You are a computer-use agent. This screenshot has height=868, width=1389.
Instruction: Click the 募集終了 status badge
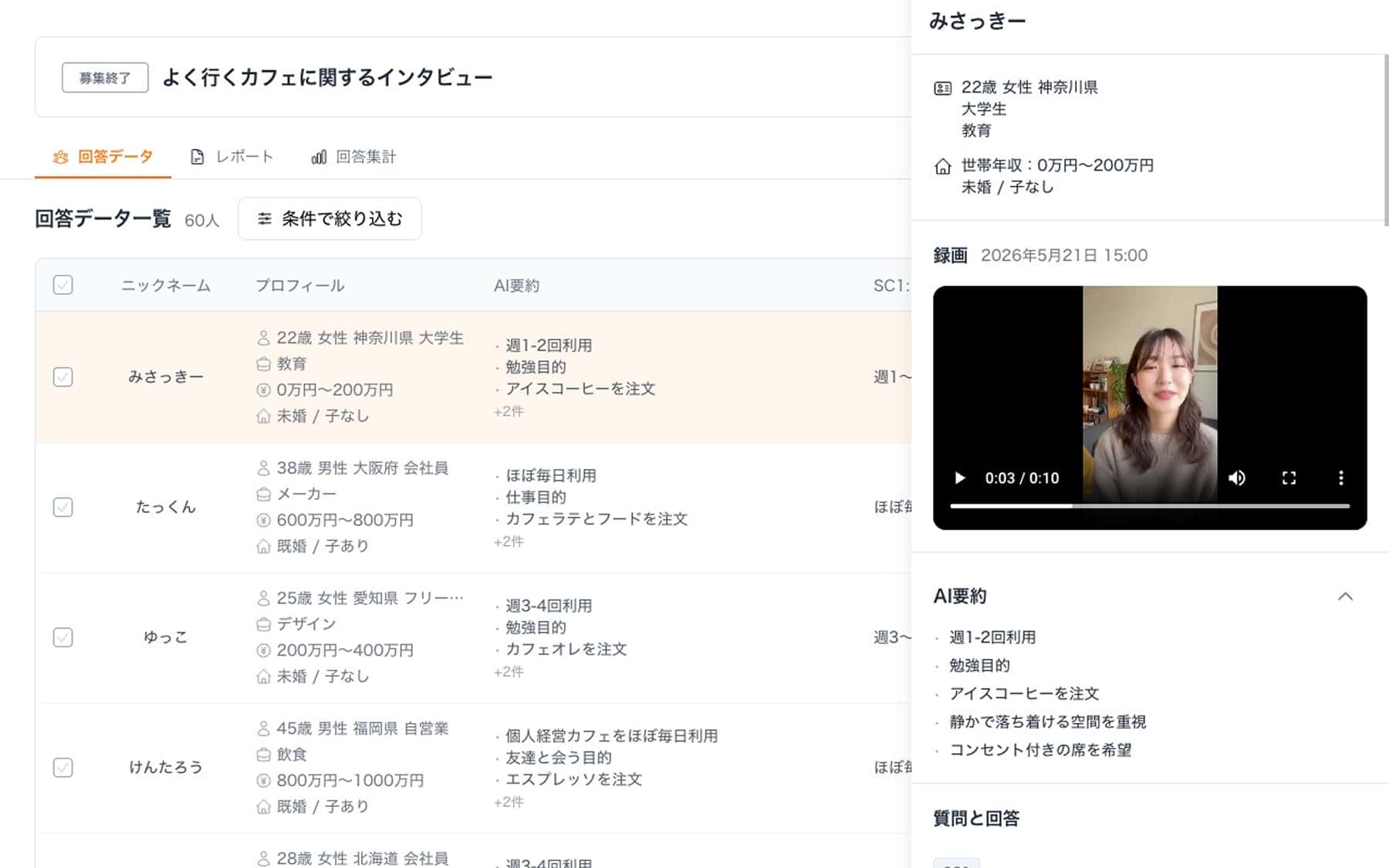pyautogui.click(x=105, y=78)
